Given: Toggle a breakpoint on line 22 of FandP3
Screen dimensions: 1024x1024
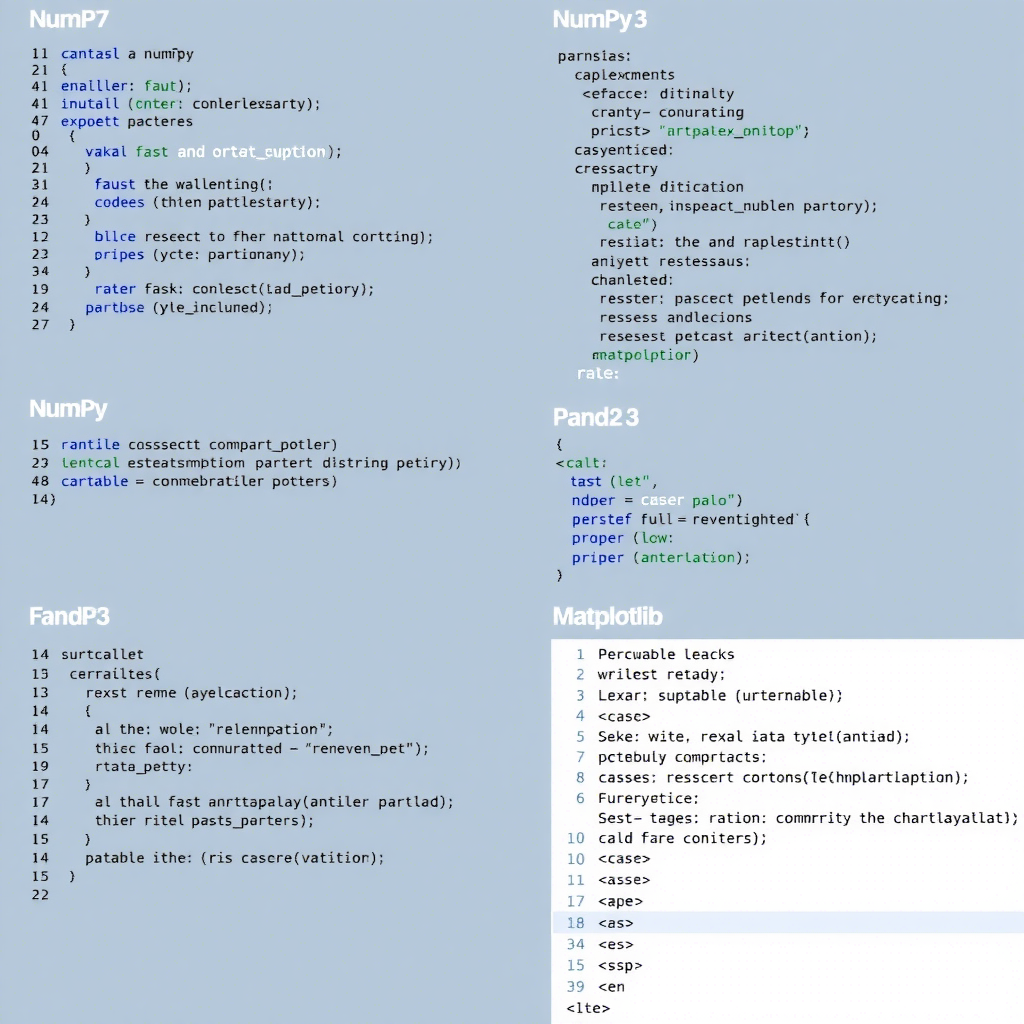Looking at the screenshot, I should click(x=40, y=895).
